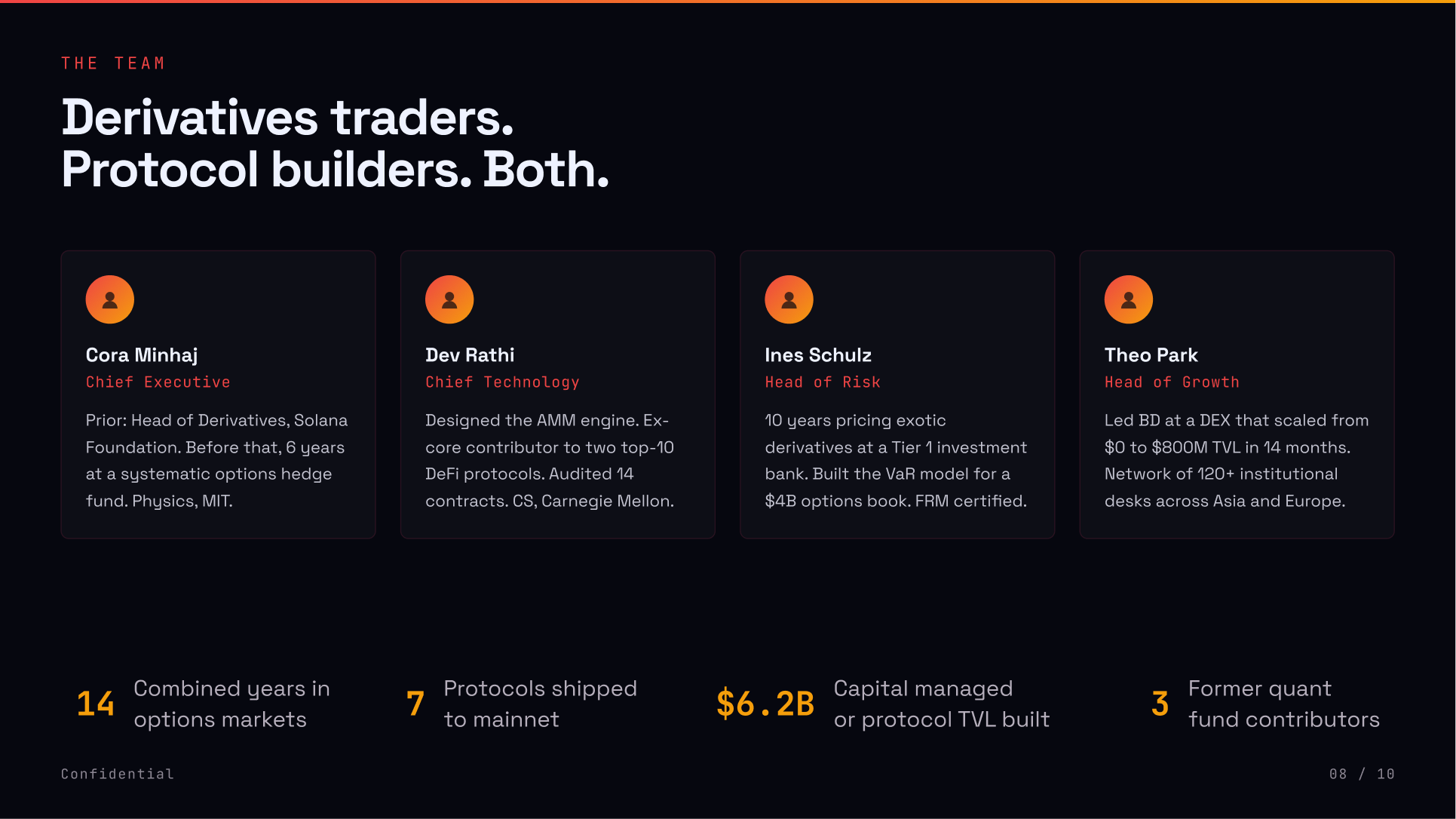Click the Chief Technology role label
This screenshot has width=1456, height=819.
502,382
